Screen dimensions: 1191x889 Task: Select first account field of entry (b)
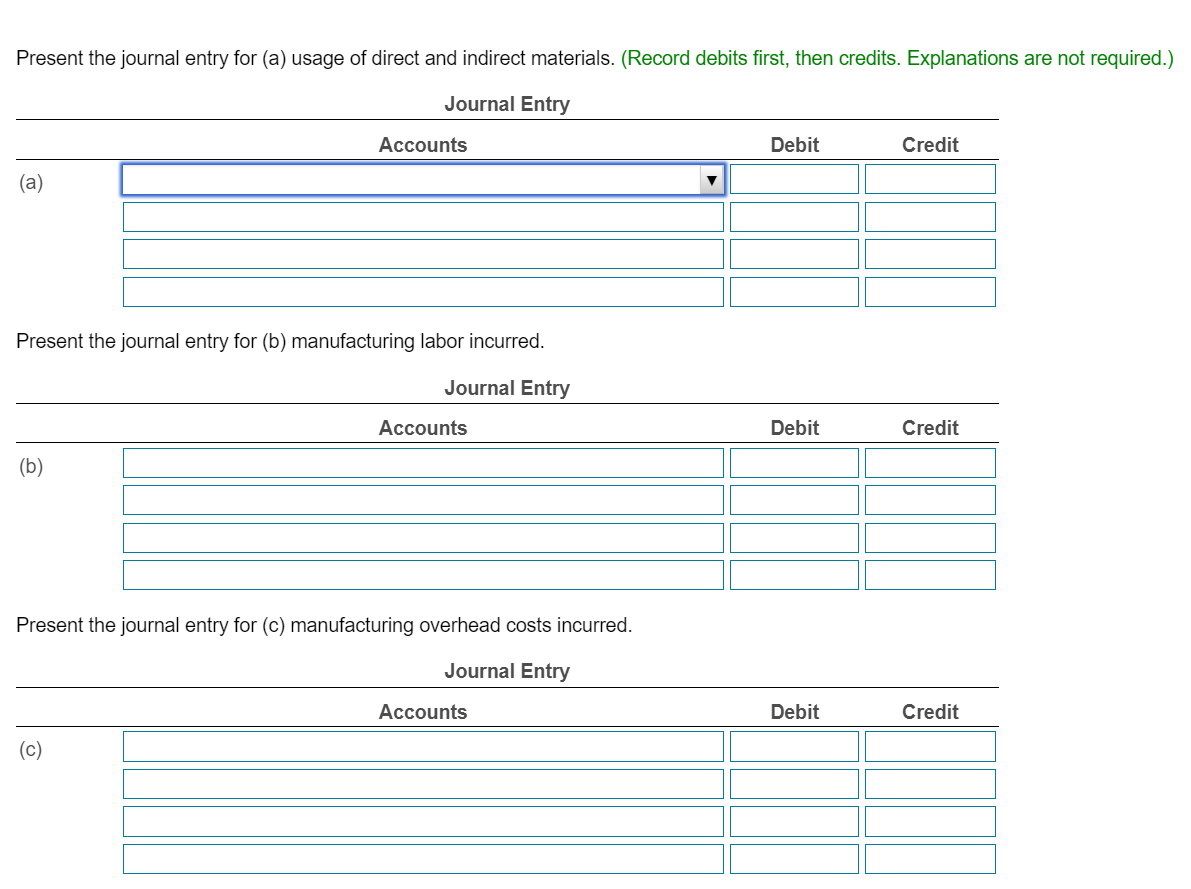(423, 463)
